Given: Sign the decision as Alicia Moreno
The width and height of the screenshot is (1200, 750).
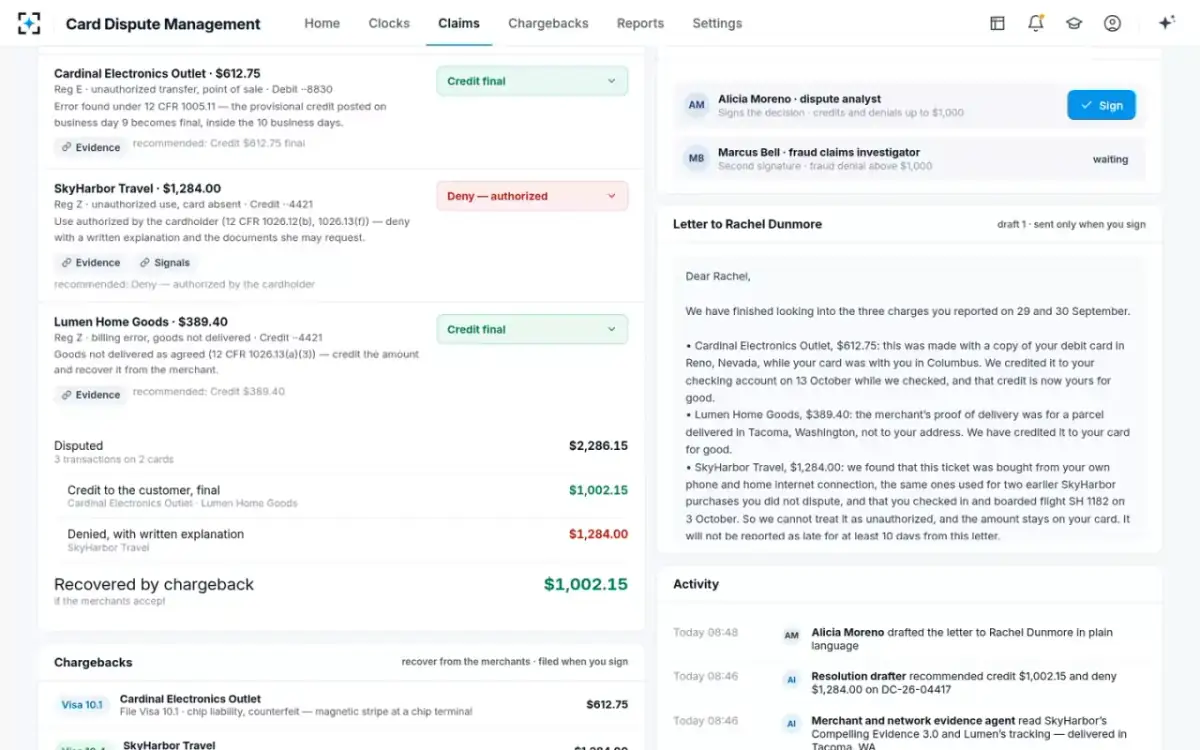Looking at the screenshot, I should click(1101, 105).
